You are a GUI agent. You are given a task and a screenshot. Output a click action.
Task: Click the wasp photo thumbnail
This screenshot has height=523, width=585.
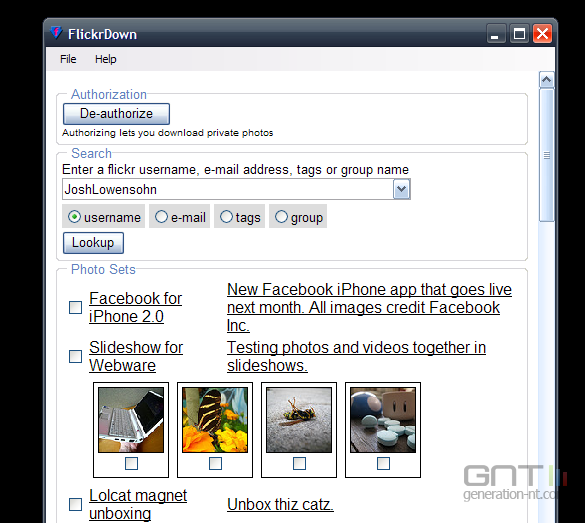click(x=299, y=420)
